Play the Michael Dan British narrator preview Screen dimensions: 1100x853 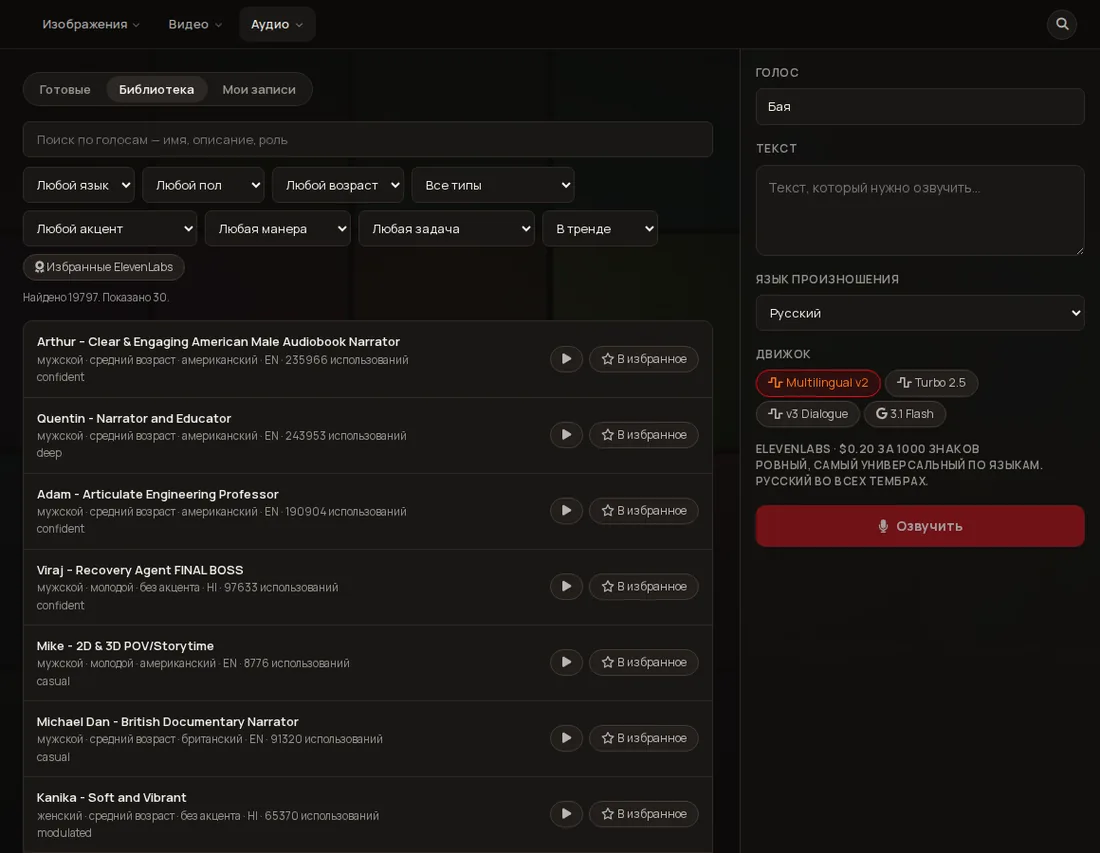click(x=566, y=738)
